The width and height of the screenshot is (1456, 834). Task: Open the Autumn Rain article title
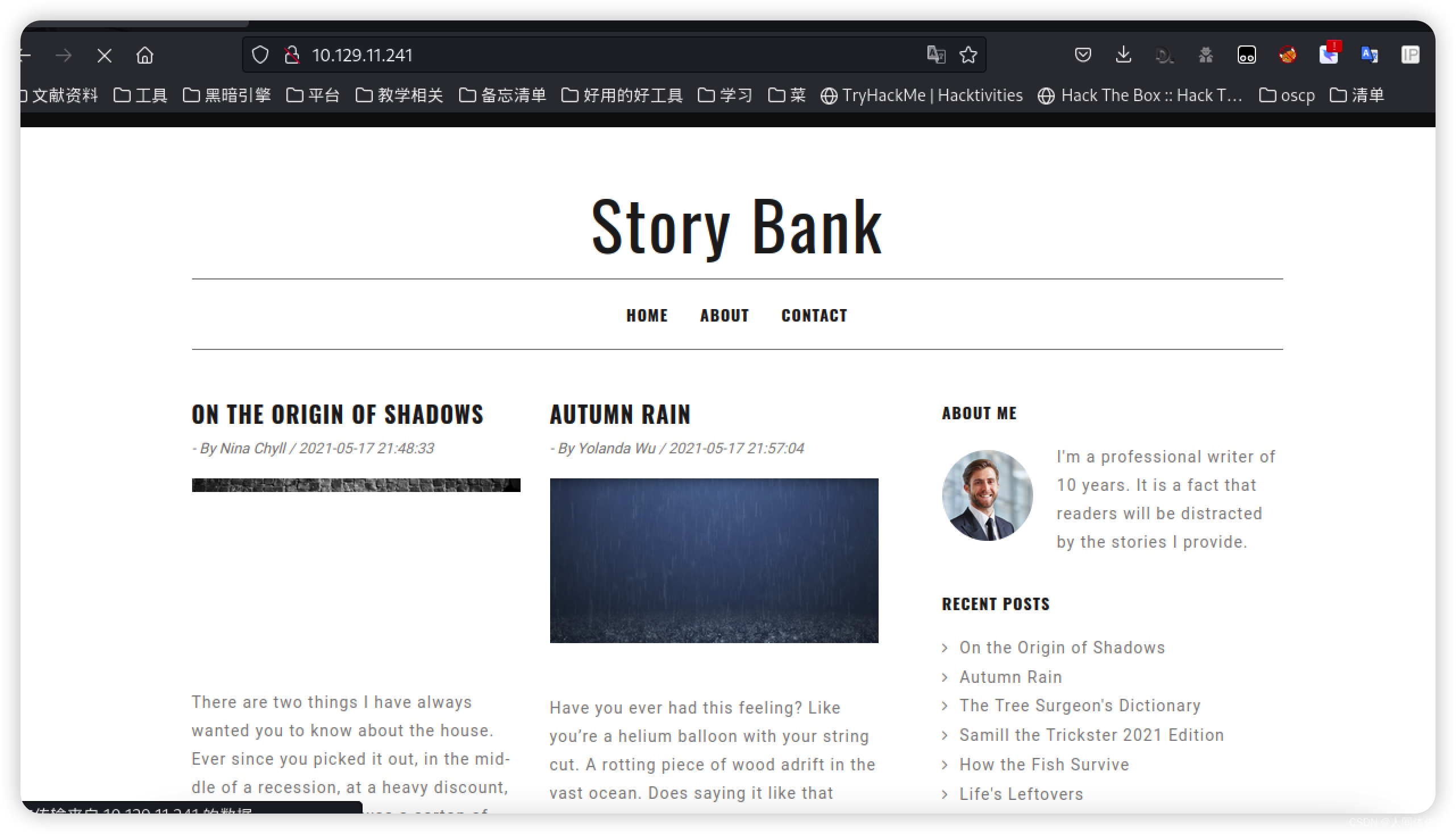[620, 414]
